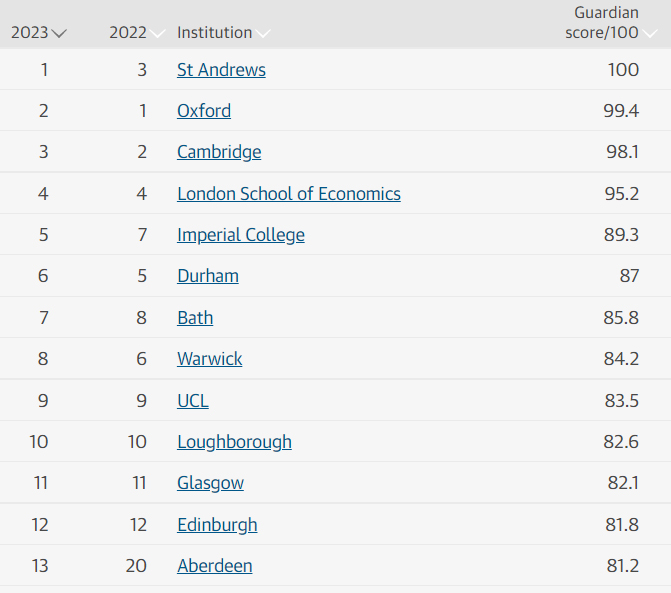The image size is (671, 593).
Task: Open the Warwick link
Action: [210, 359]
